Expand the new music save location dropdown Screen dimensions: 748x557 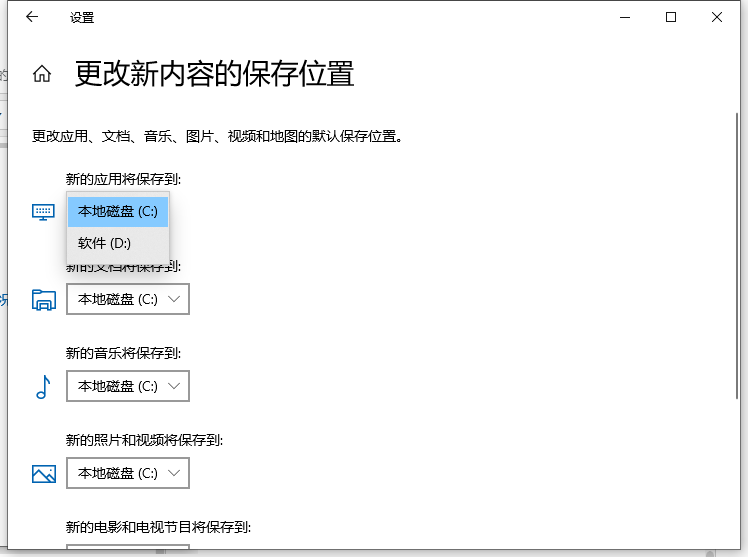coord(128,386)
